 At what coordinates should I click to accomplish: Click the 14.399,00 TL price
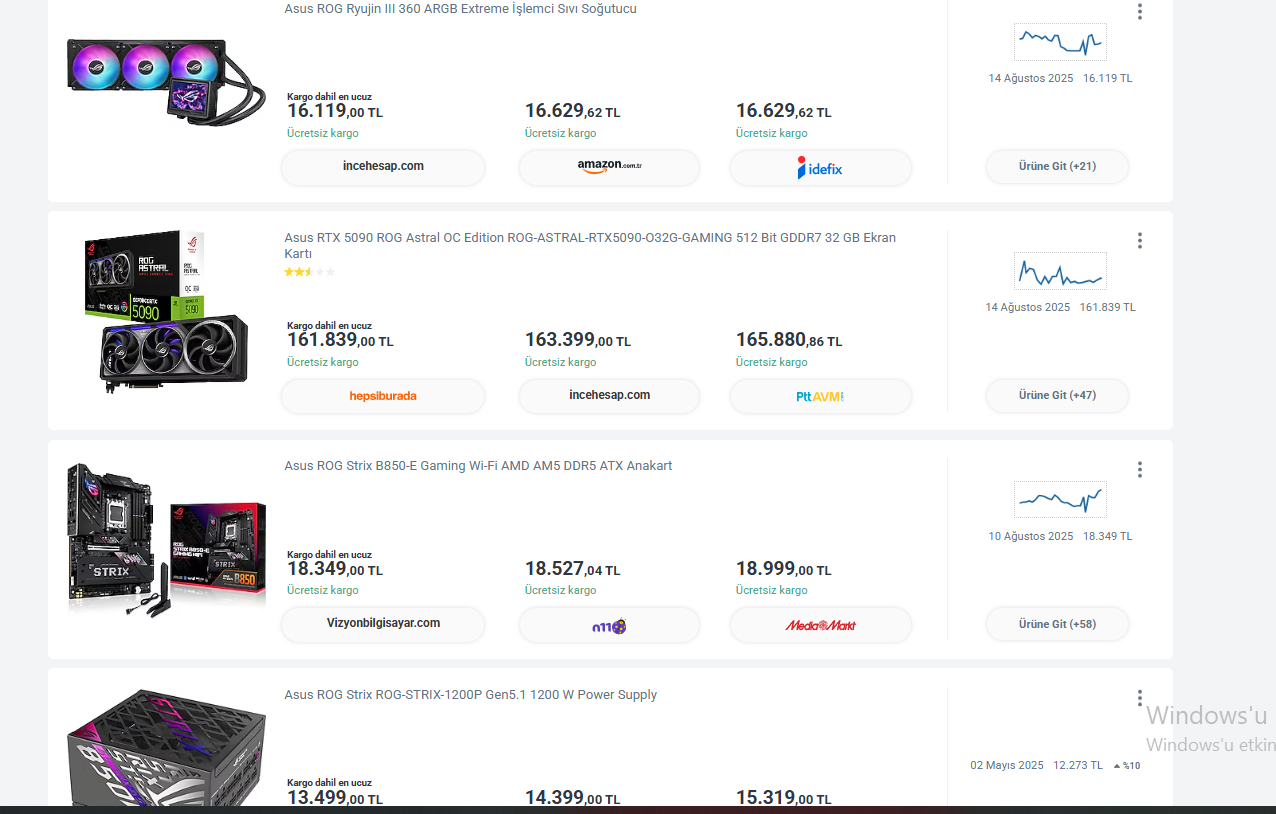tap(572, 798)
